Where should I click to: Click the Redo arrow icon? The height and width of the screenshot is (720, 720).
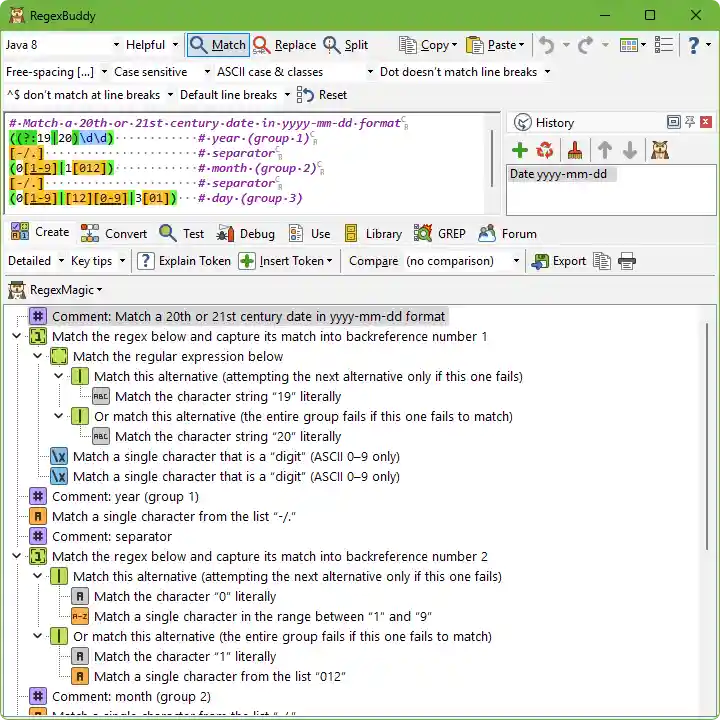pyautogui.click(x=585, y=45)
